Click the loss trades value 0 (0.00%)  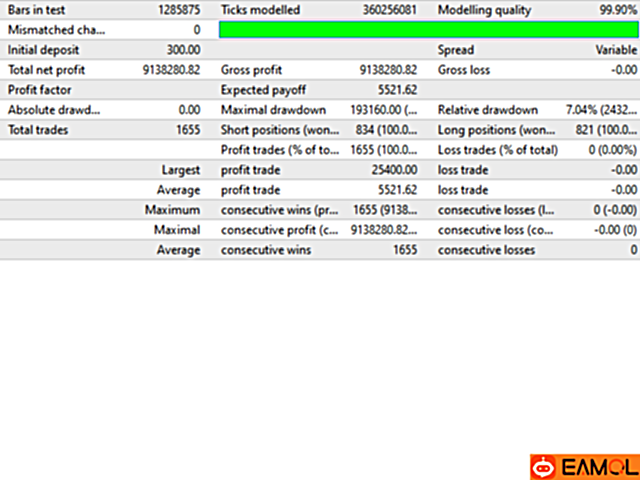tap(613, 150)
